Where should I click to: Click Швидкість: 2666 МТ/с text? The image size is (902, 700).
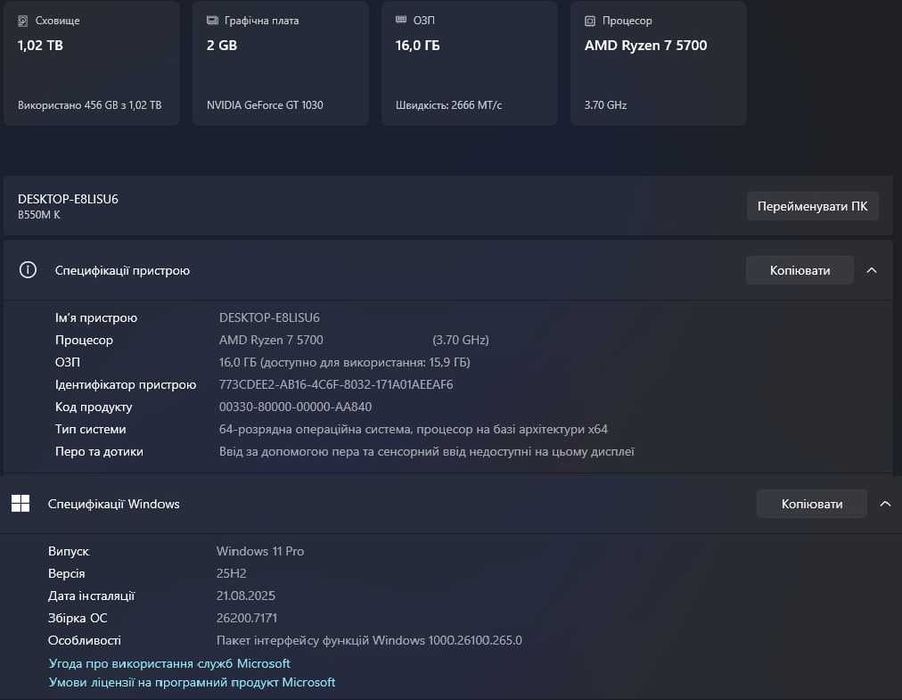(x=449, y=105)
